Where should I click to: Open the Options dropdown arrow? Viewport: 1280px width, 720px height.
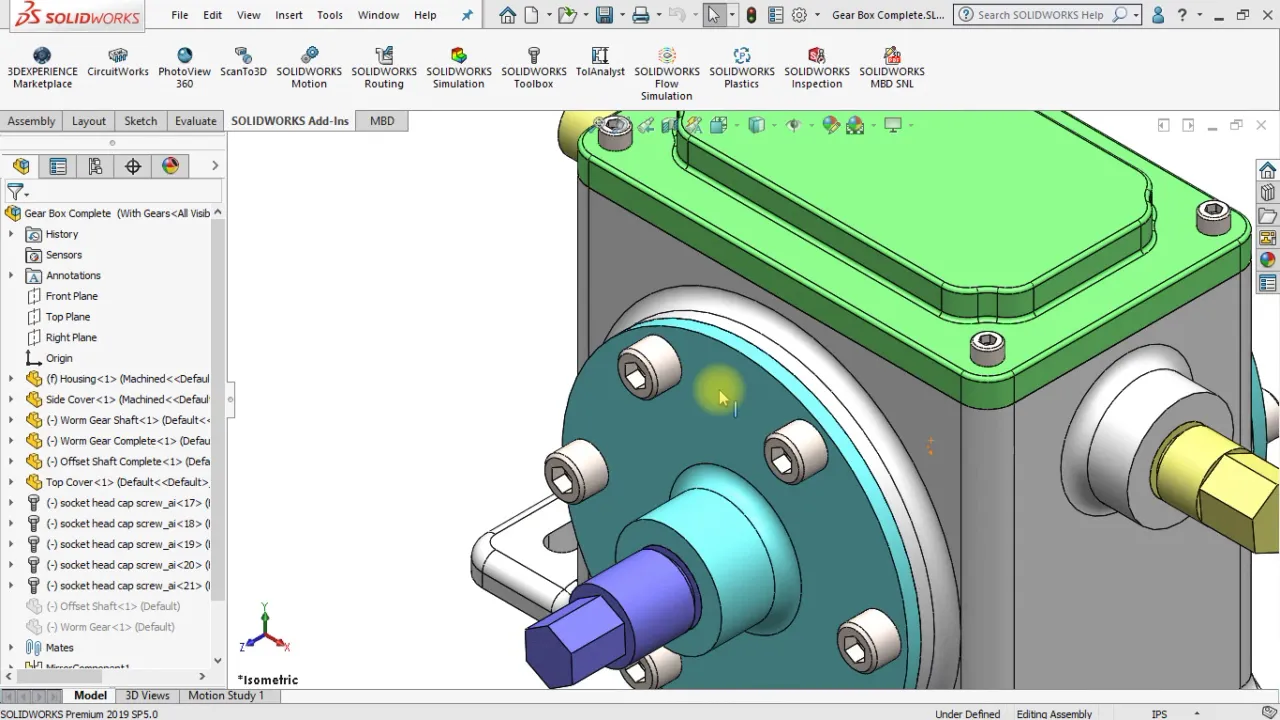tap(817, 15)
